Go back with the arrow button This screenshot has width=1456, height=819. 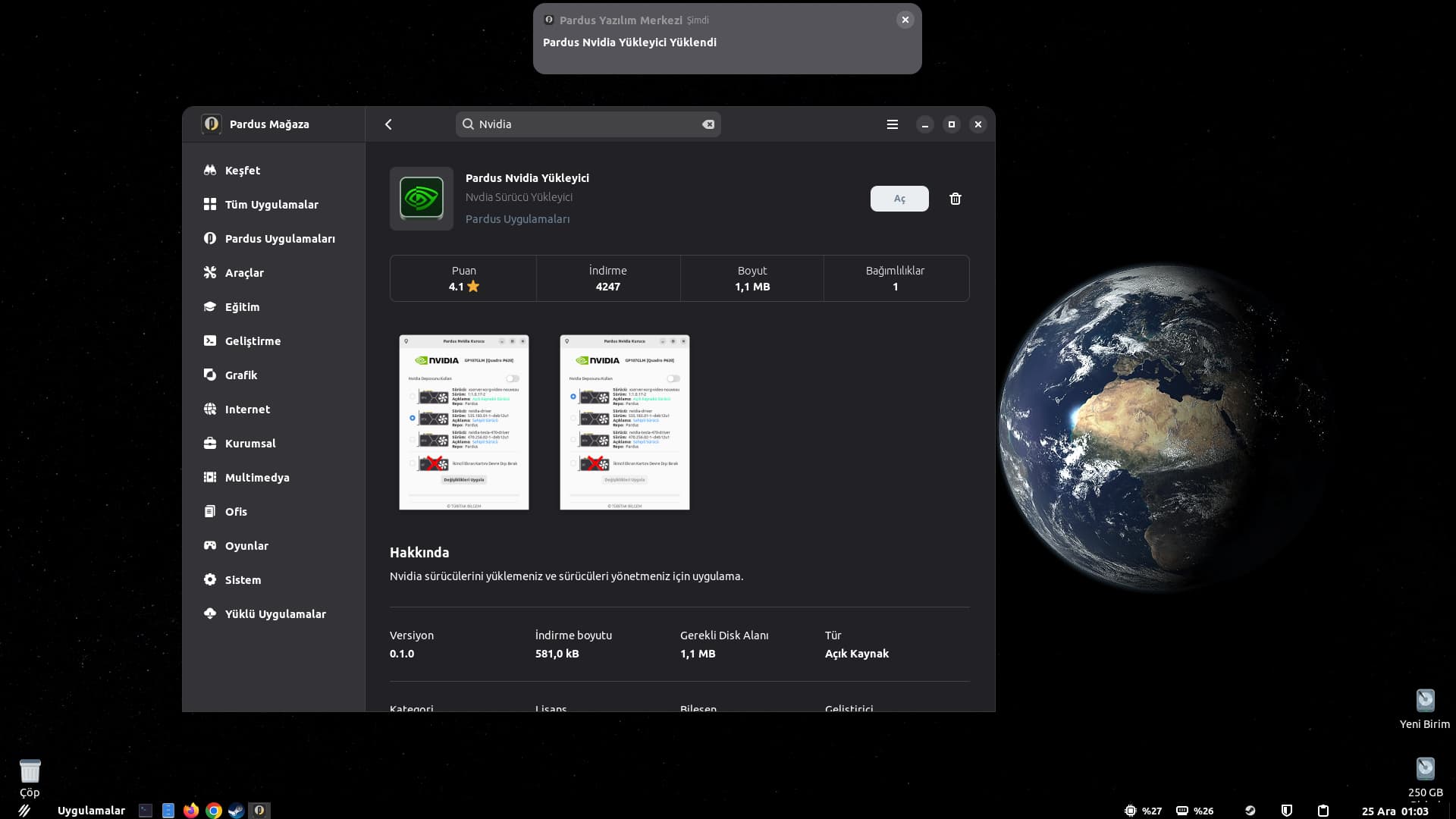point(388,124)
